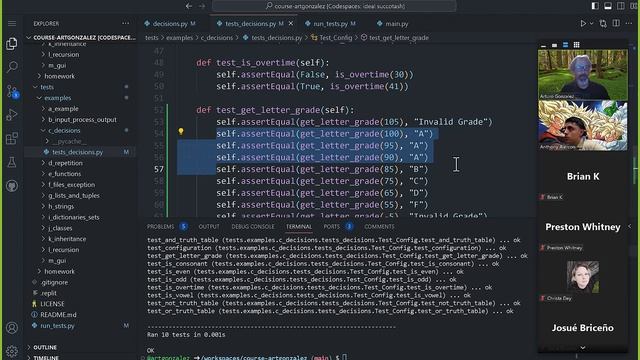Click test_get_letter_grade in the breadcrumb
Screen dimensions: 640x360
[x=399, y=38]
